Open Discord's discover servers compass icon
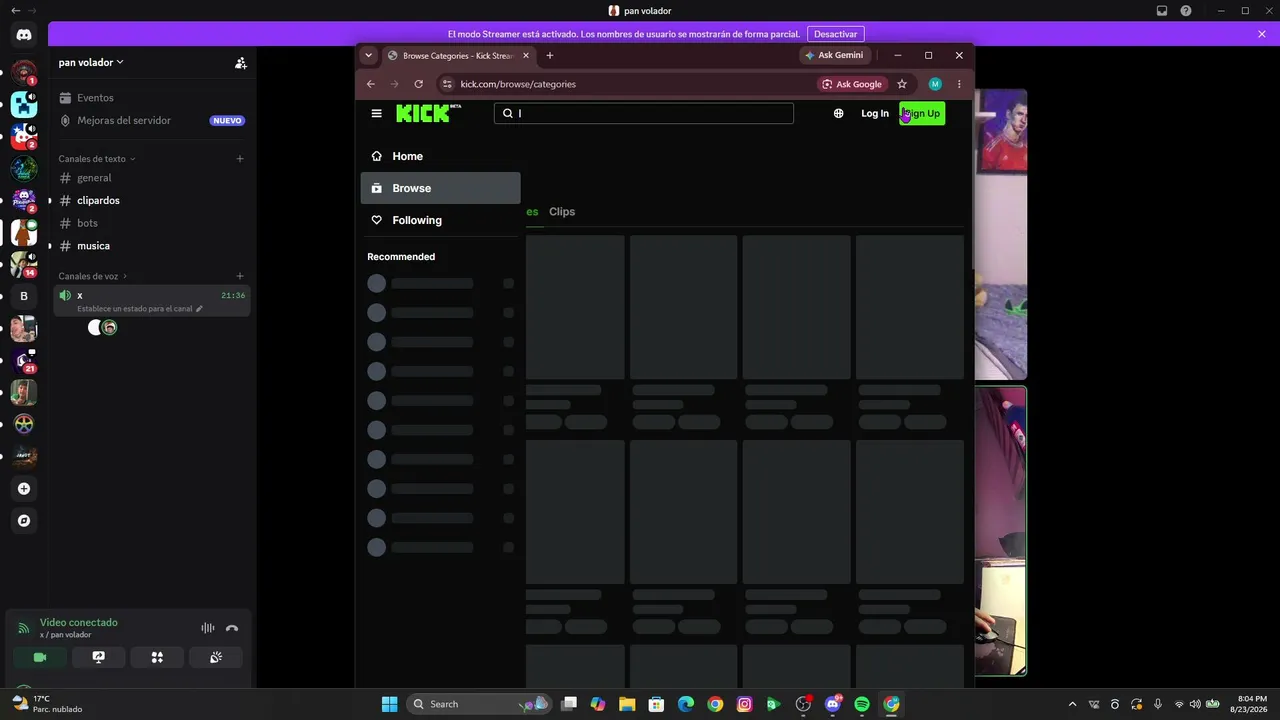1280x720 pixels. (x=24, y=521)
